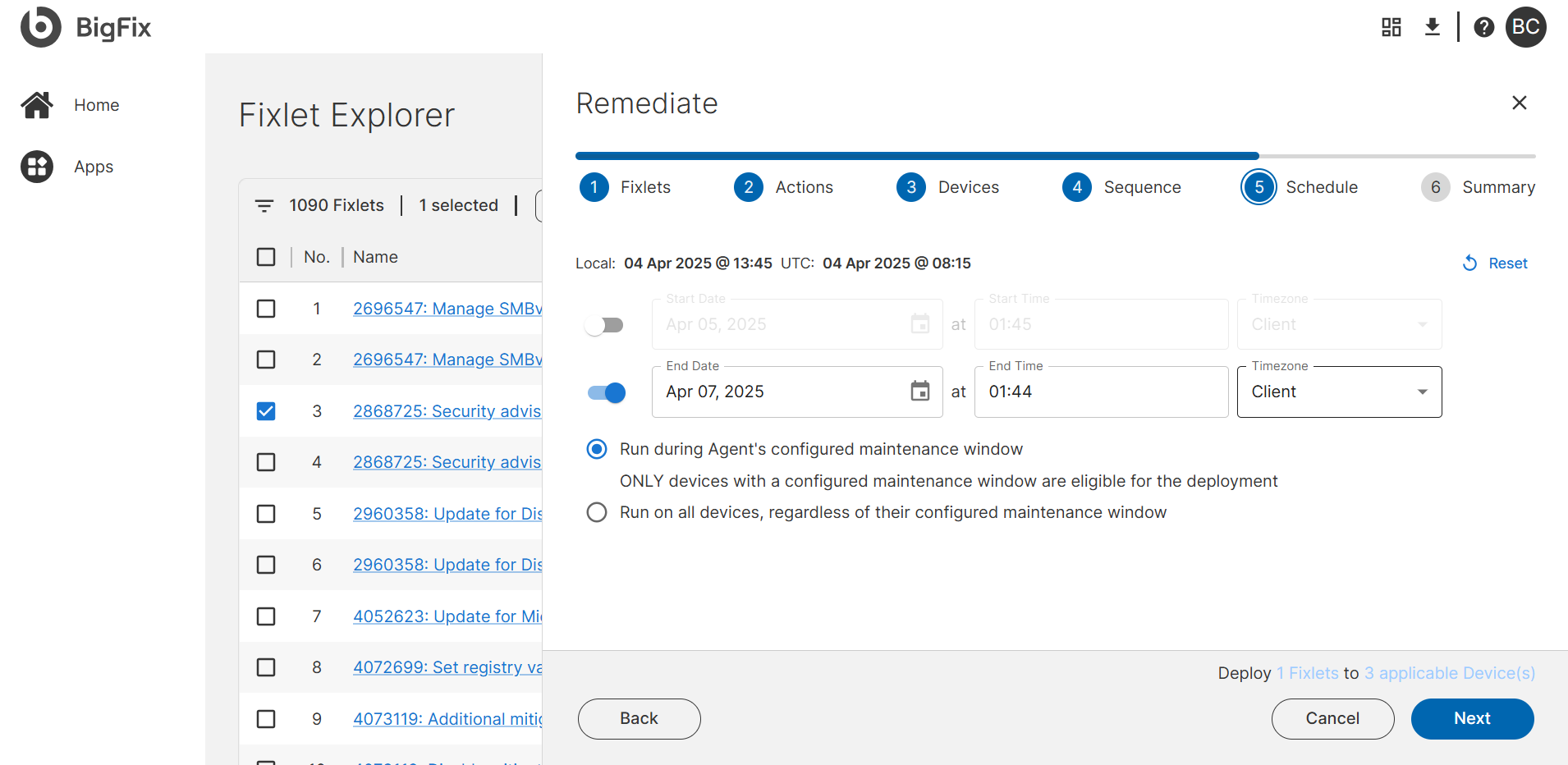Viewport: 1568px width, 765px height.
Task: Select run on all devices radio option
Action: pyautogui.click(x=597, y=512)
